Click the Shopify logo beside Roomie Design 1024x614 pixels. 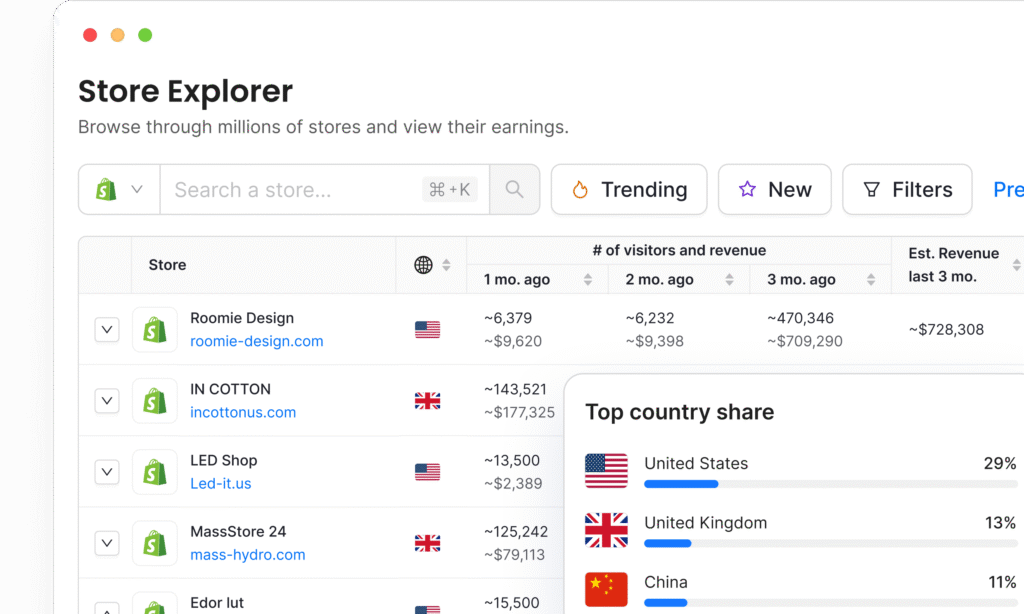[x=155, y=330]
